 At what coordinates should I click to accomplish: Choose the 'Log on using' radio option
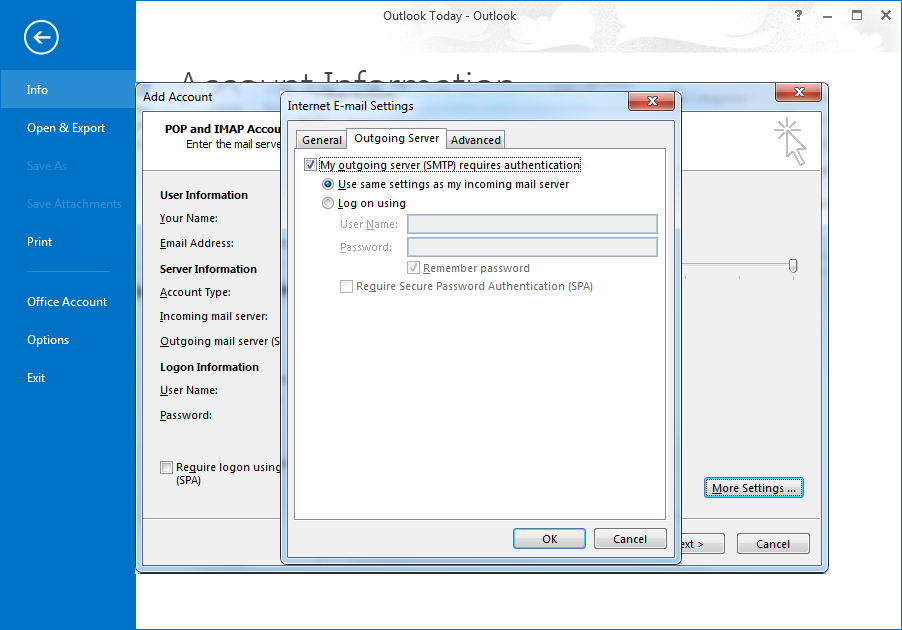click(328, 204)
